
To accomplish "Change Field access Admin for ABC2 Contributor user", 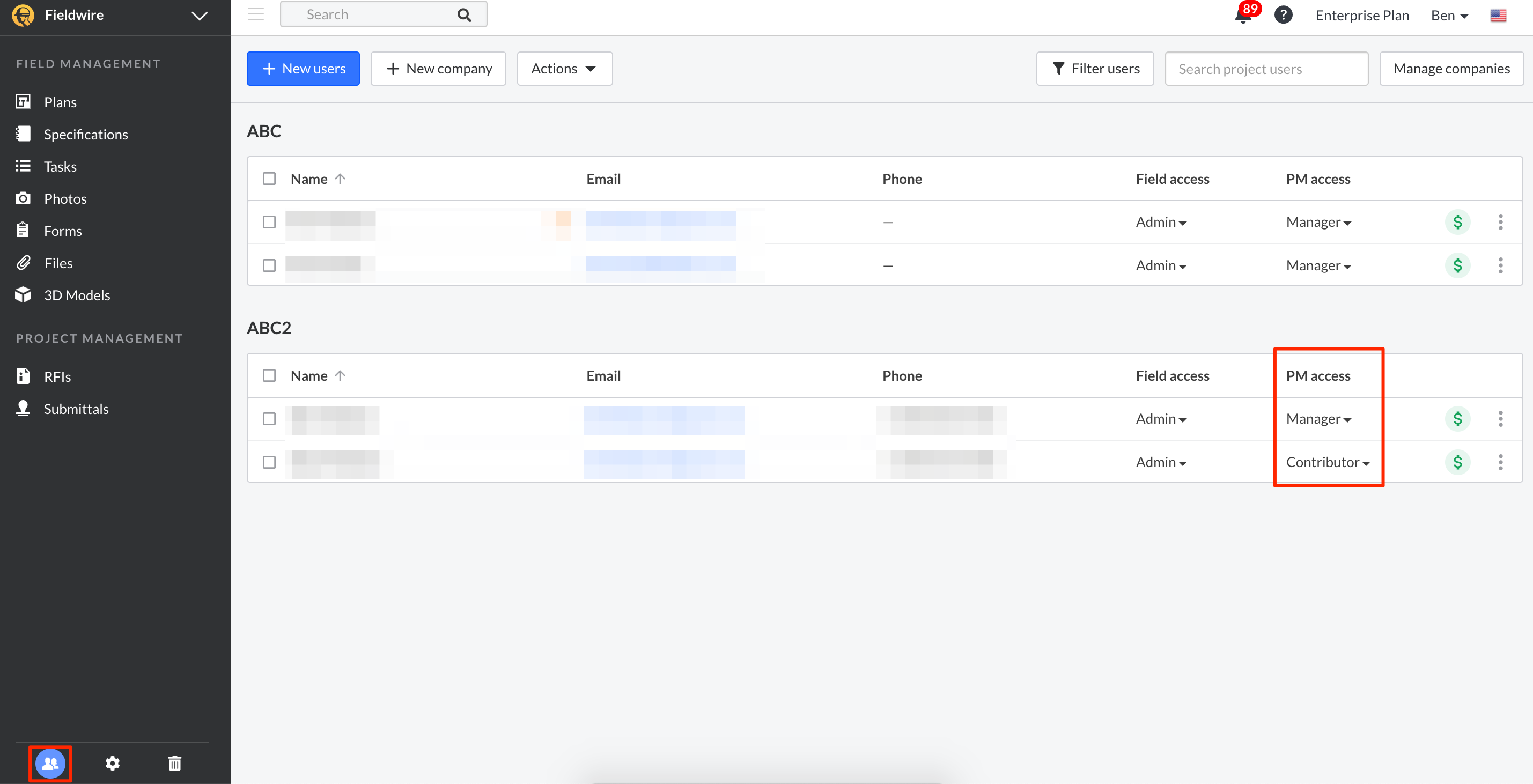I will [x=1160, y=462].
